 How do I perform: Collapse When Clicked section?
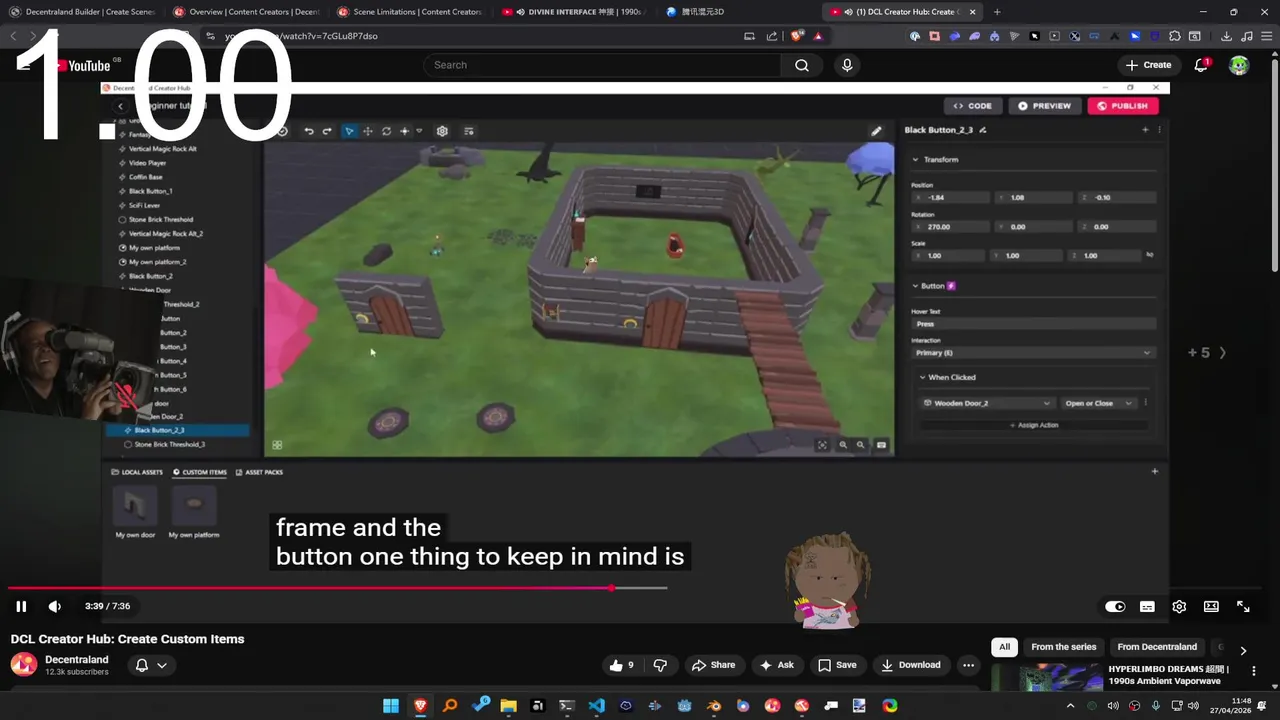922,377
